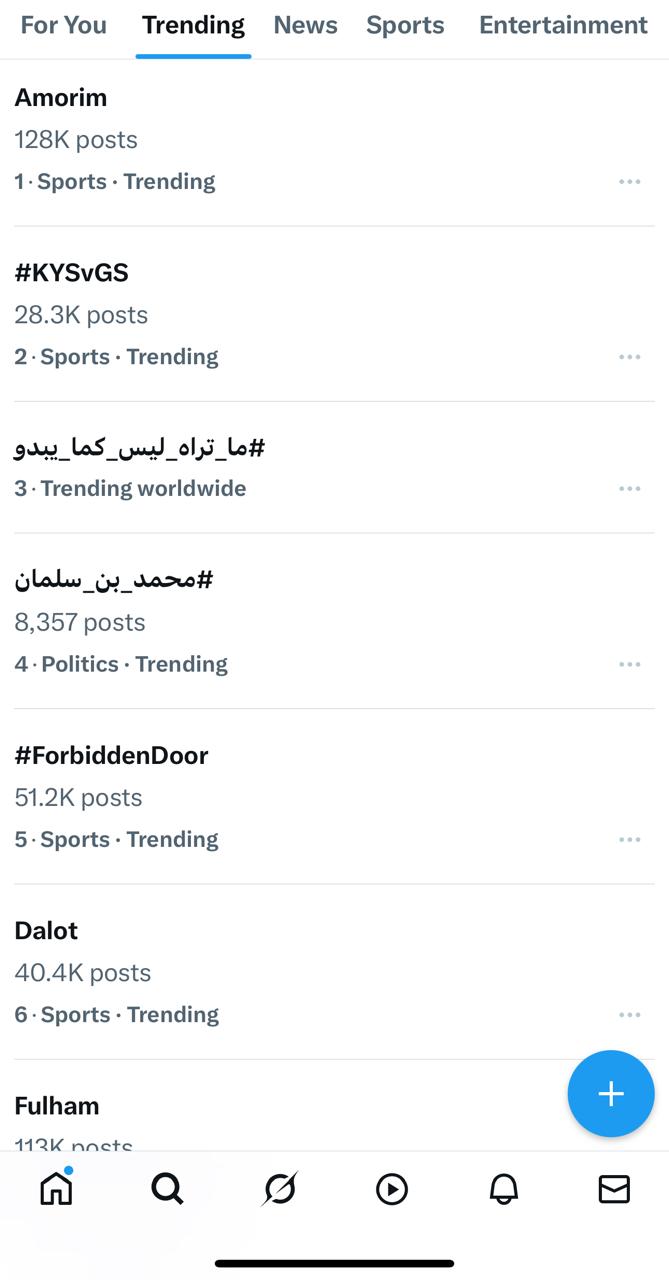Open the Fulham trending topic
669x1280 pixels.
pyautogui.click(x=57, y=1106)
